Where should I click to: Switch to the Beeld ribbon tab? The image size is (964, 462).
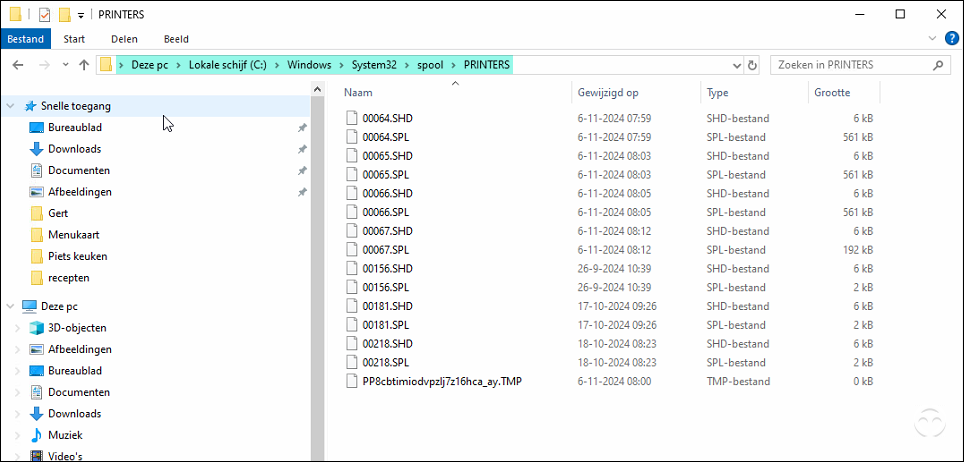176,39
